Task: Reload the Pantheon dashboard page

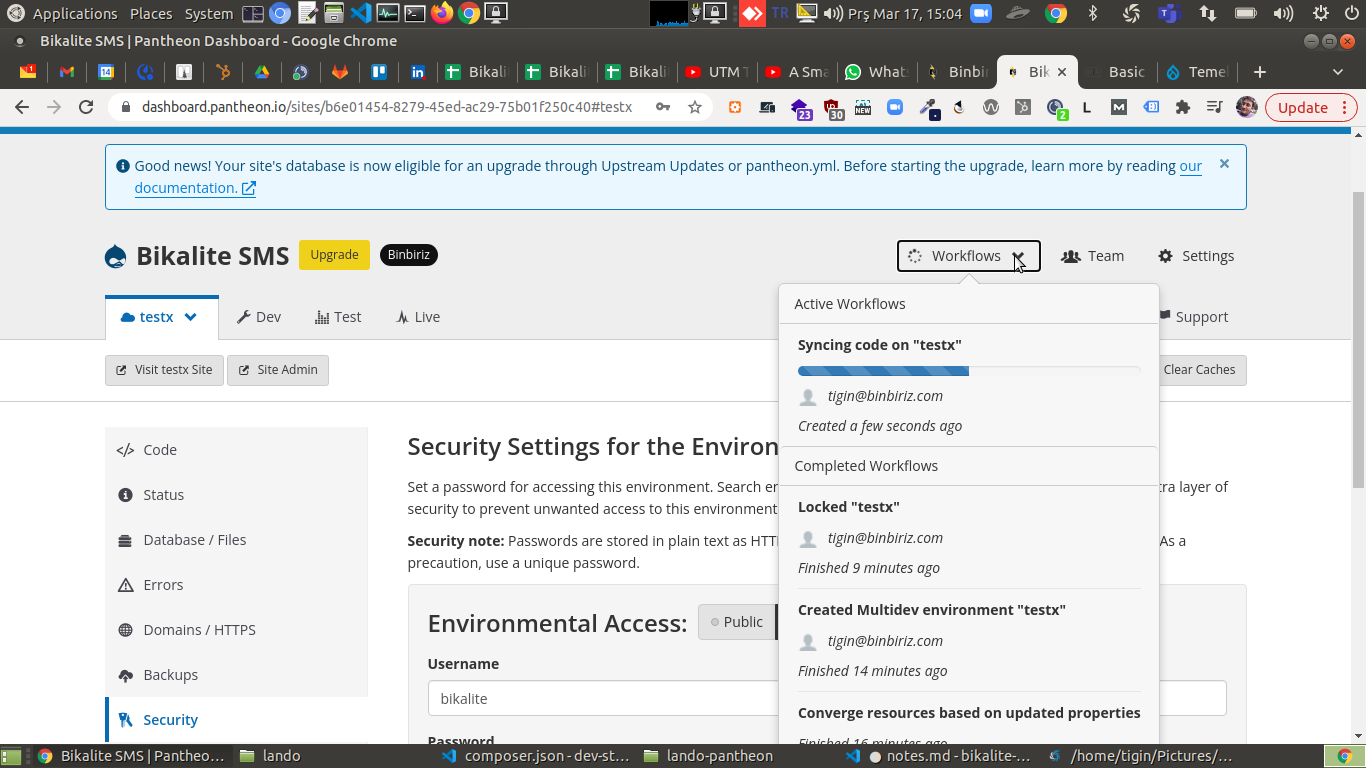Action: (86, 107)
